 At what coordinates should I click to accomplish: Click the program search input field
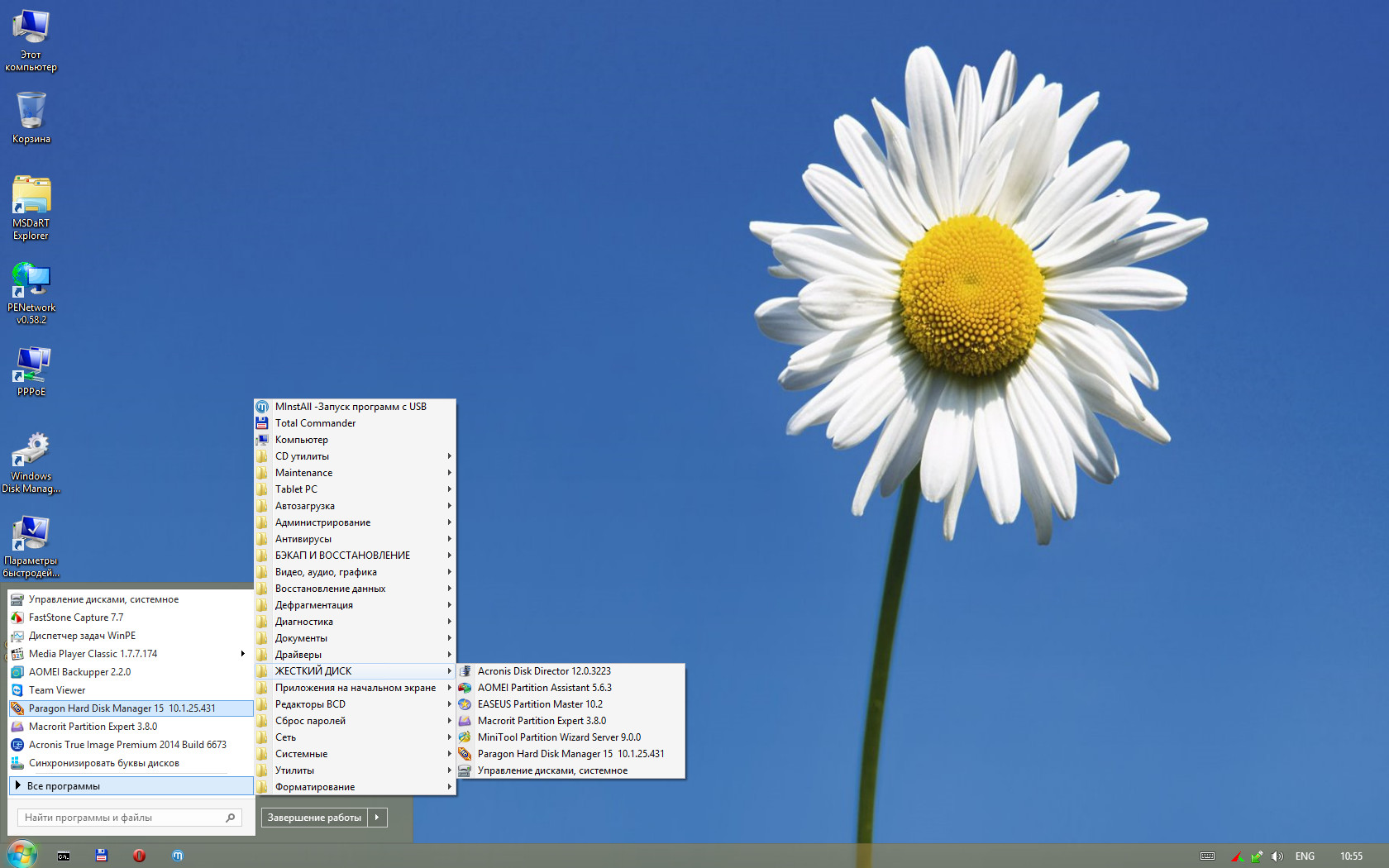[122, 818]
